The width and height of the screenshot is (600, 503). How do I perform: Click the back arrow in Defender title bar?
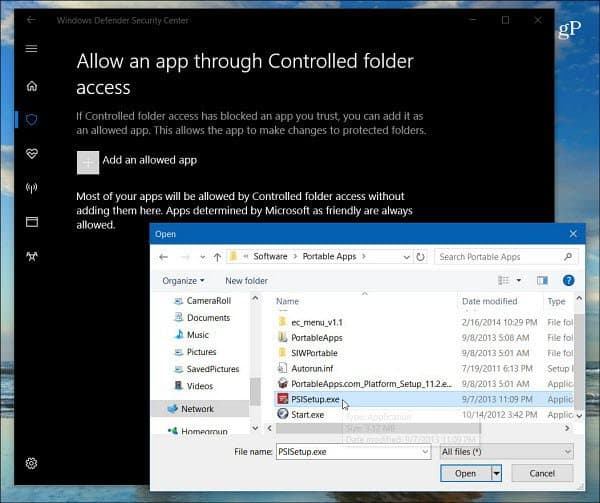tap(31, 20)
